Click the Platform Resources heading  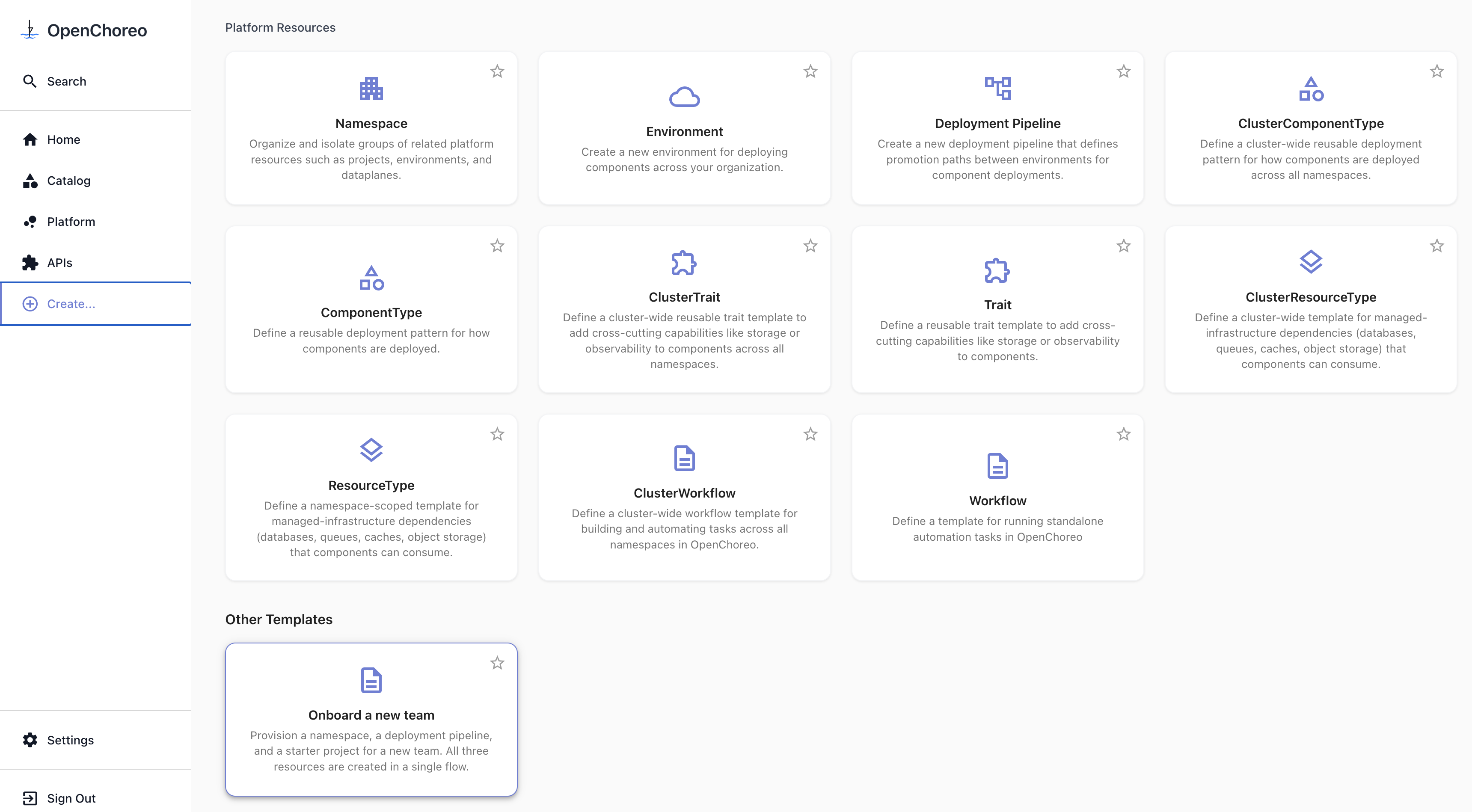(x=280, y=27)
